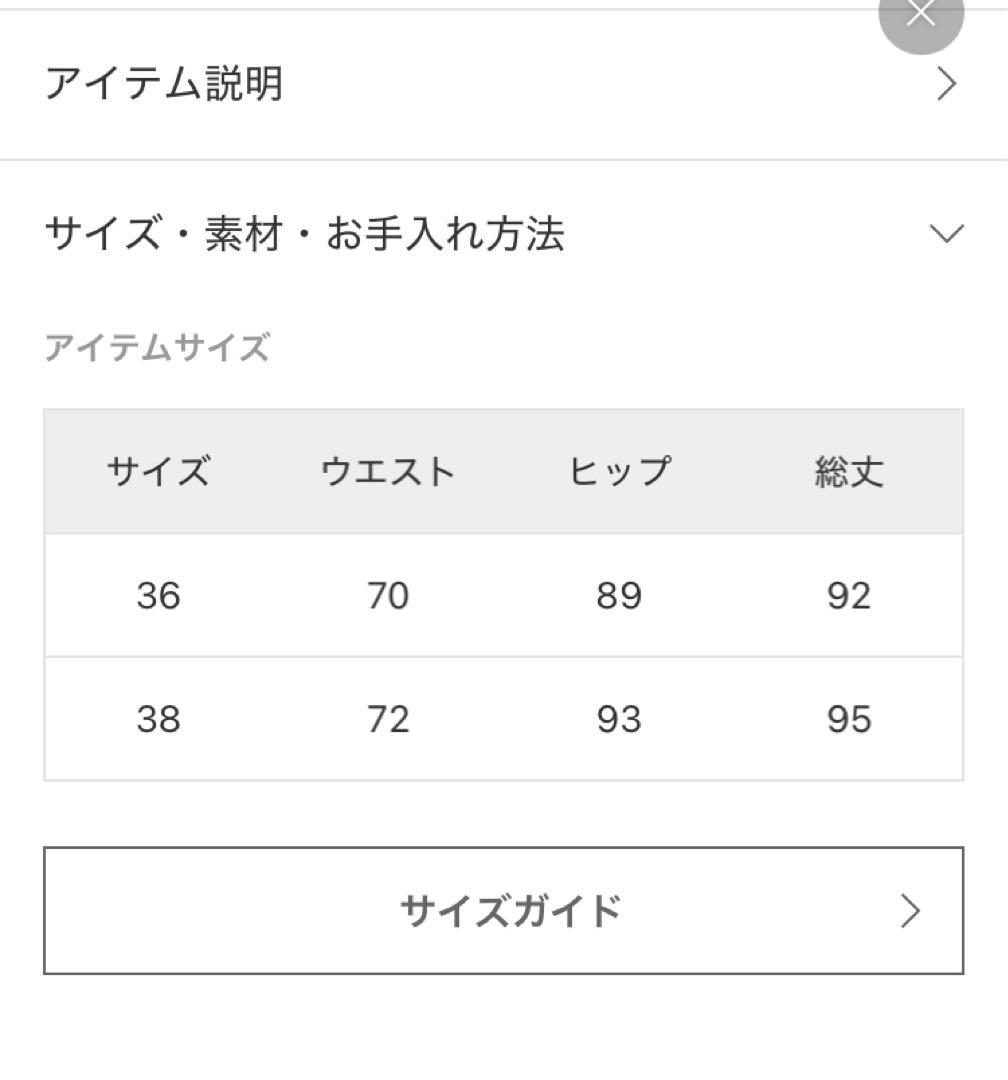The height and width of the screenshot is (1080, 1008).
Task: Click the down chevron beside サイズ・素材・お手入れ方法
Action: [947, 233]
